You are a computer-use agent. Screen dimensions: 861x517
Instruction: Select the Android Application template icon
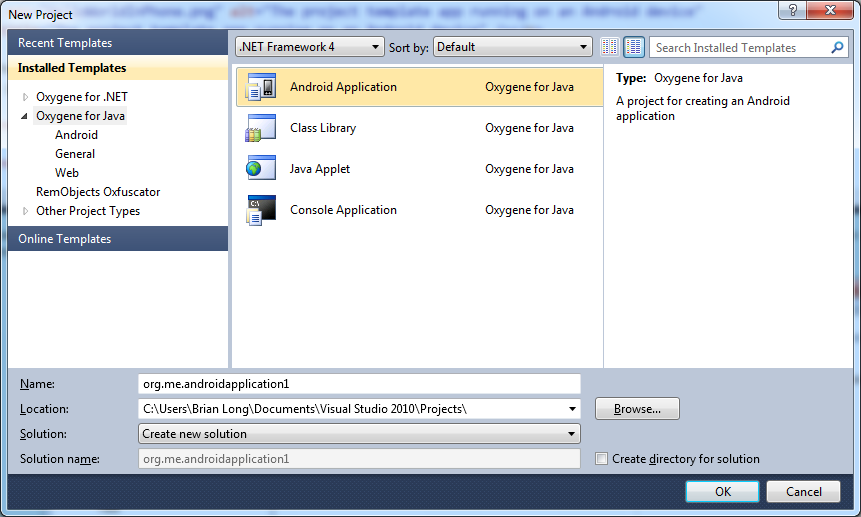click(x=261, y=87)
